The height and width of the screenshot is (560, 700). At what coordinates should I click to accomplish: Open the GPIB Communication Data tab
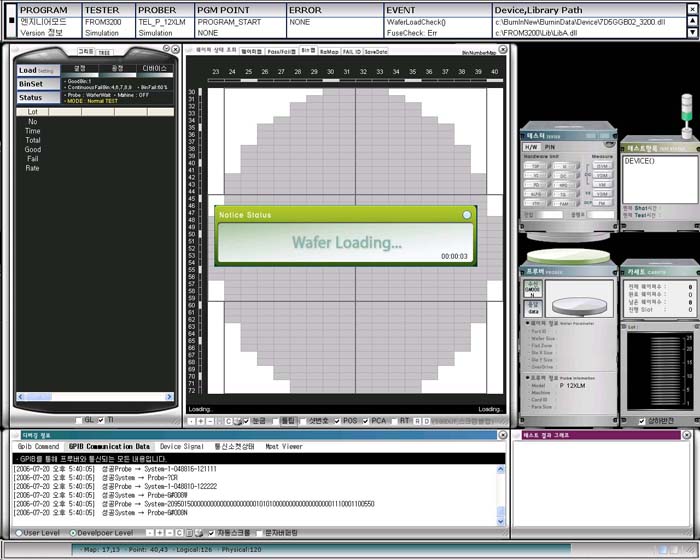tap(109, 447)
